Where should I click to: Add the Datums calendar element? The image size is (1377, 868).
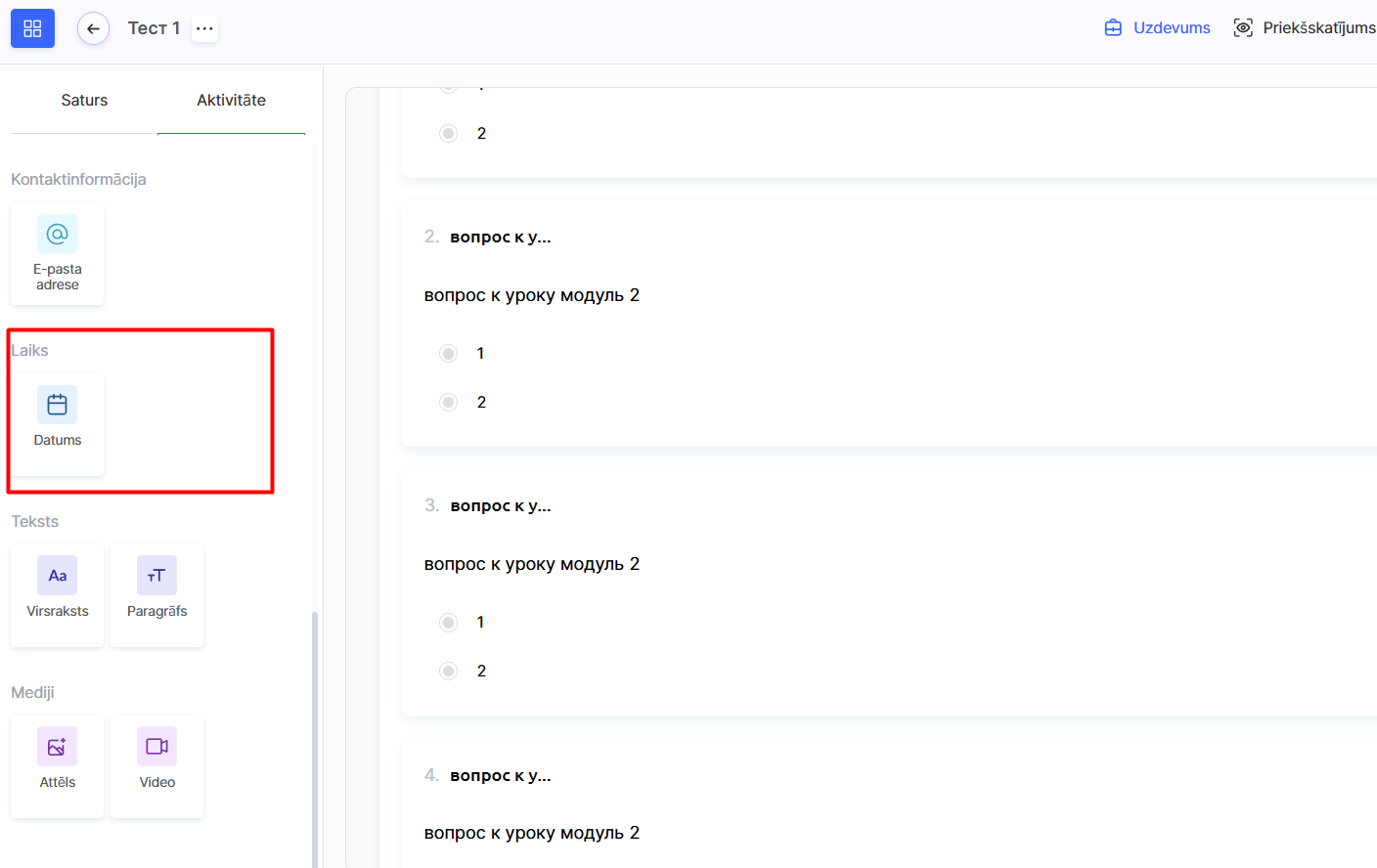click(x=58, y=423)
